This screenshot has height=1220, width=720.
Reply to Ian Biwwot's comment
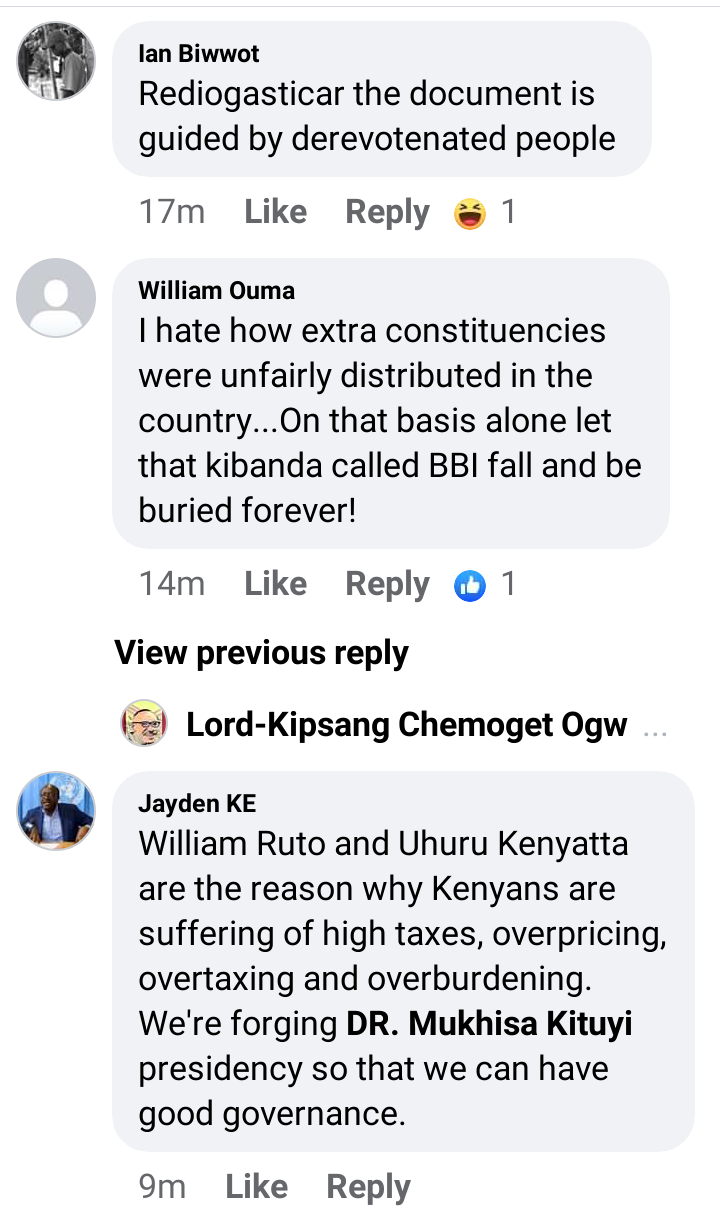point(387,212)
